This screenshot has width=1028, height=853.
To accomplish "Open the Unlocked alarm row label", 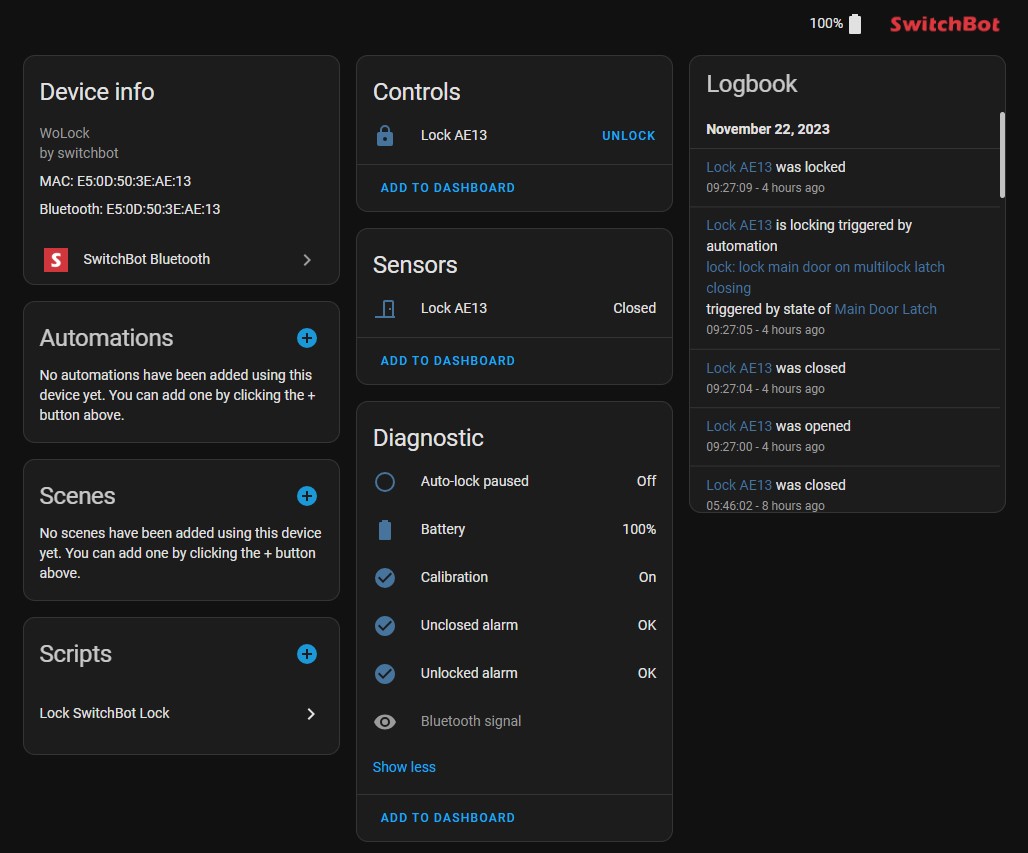I will (x=469, y=673).
